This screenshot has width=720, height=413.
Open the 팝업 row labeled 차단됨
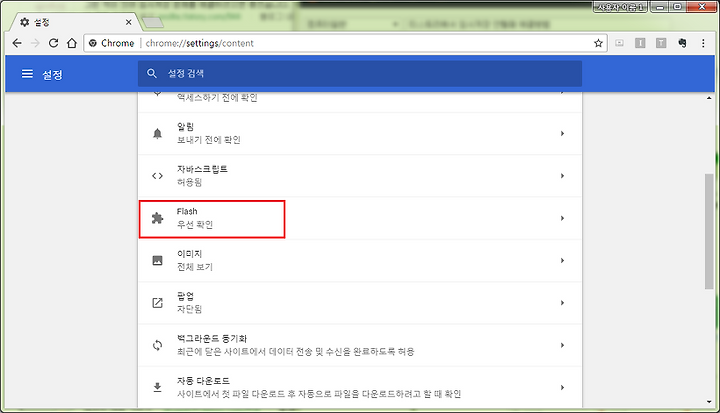coord(360,303)
